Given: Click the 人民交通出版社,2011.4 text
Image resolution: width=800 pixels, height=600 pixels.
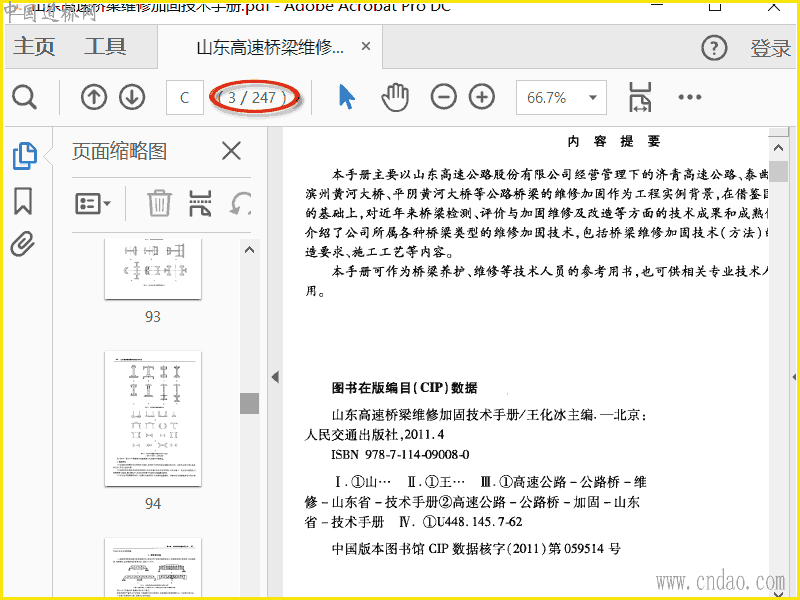Looking at the screenshot, I should (374, 435).
